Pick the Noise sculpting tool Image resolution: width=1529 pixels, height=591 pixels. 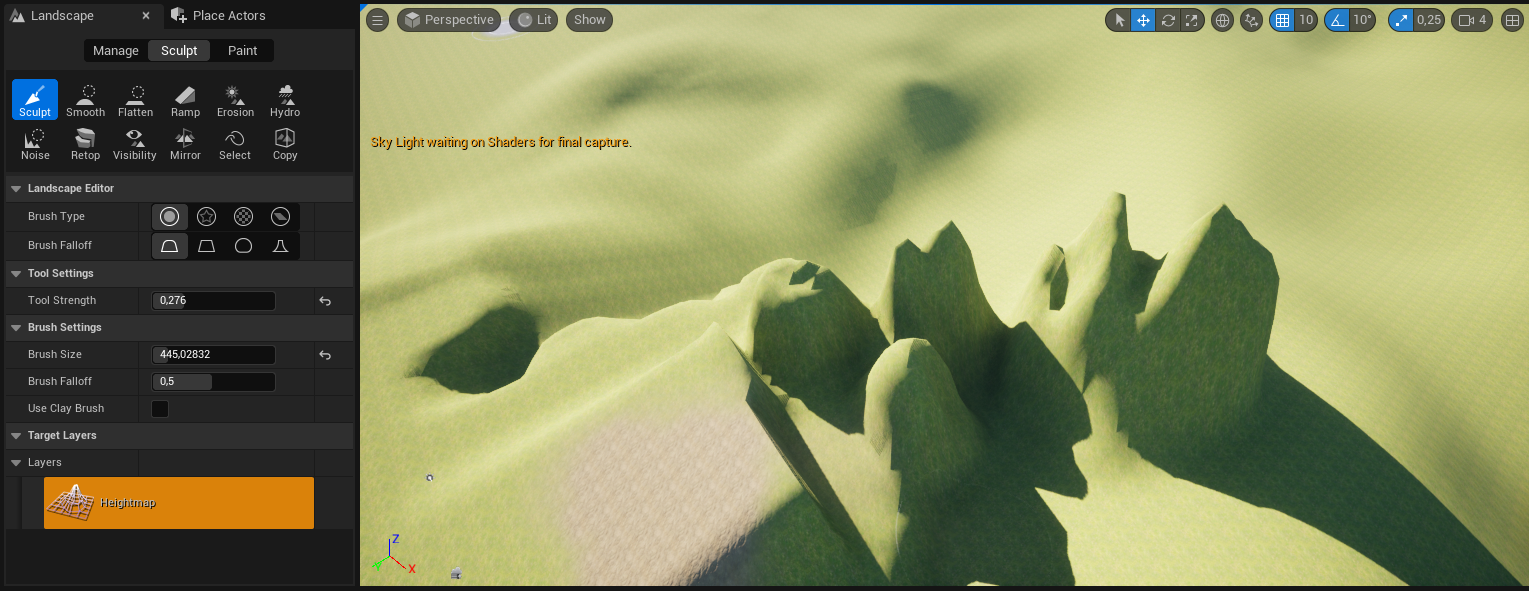tap(35, 143)
